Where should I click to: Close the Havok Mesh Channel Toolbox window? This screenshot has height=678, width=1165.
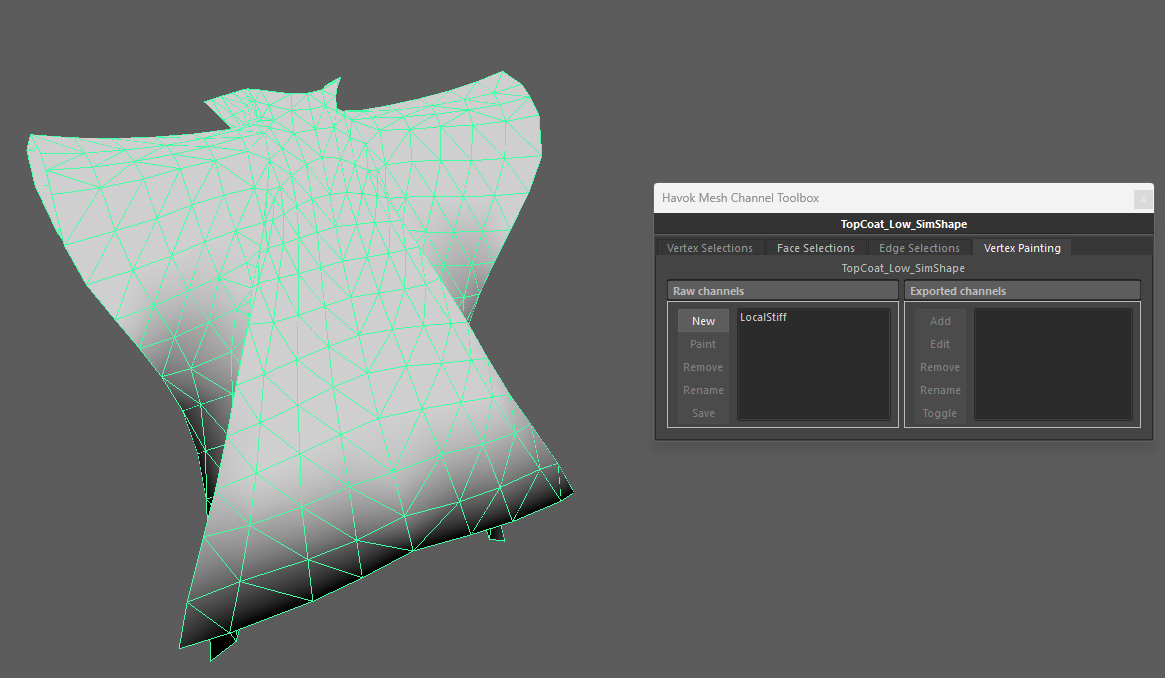pyautogui.click(x=1143, y=199)
